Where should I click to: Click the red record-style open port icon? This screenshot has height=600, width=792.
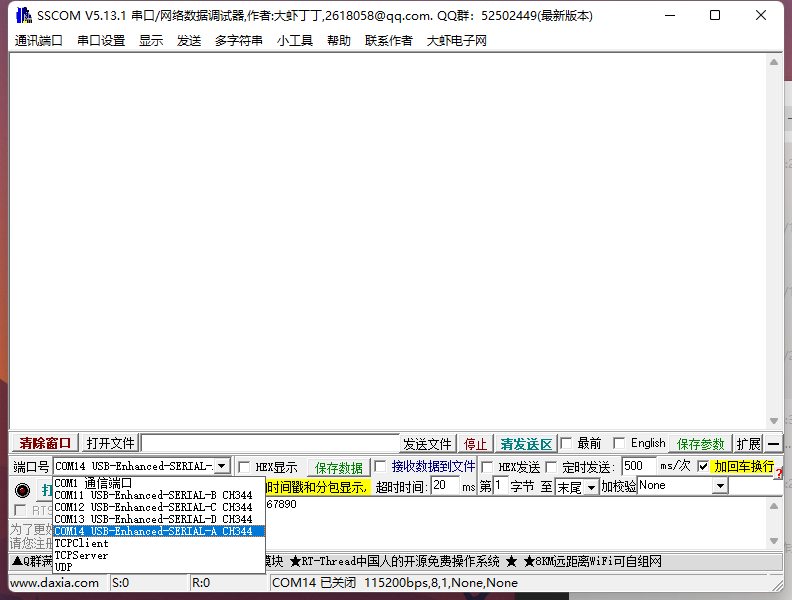[22, 490]
